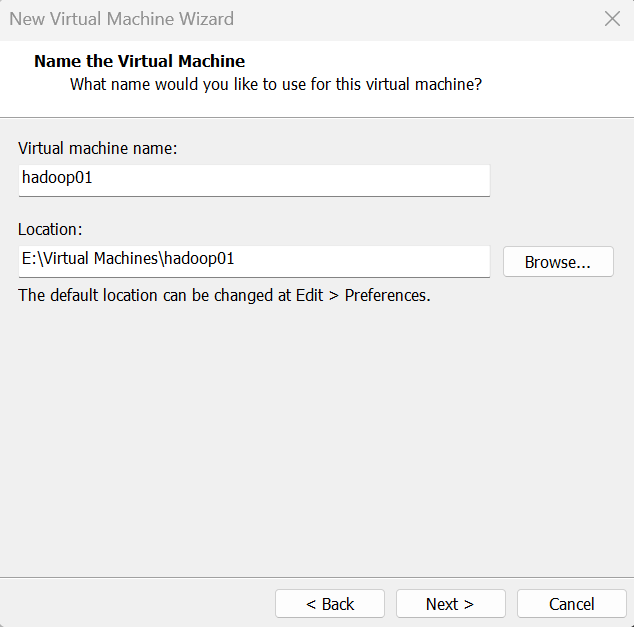
Task: Click the default location hint text
Action: pos(224,296)
